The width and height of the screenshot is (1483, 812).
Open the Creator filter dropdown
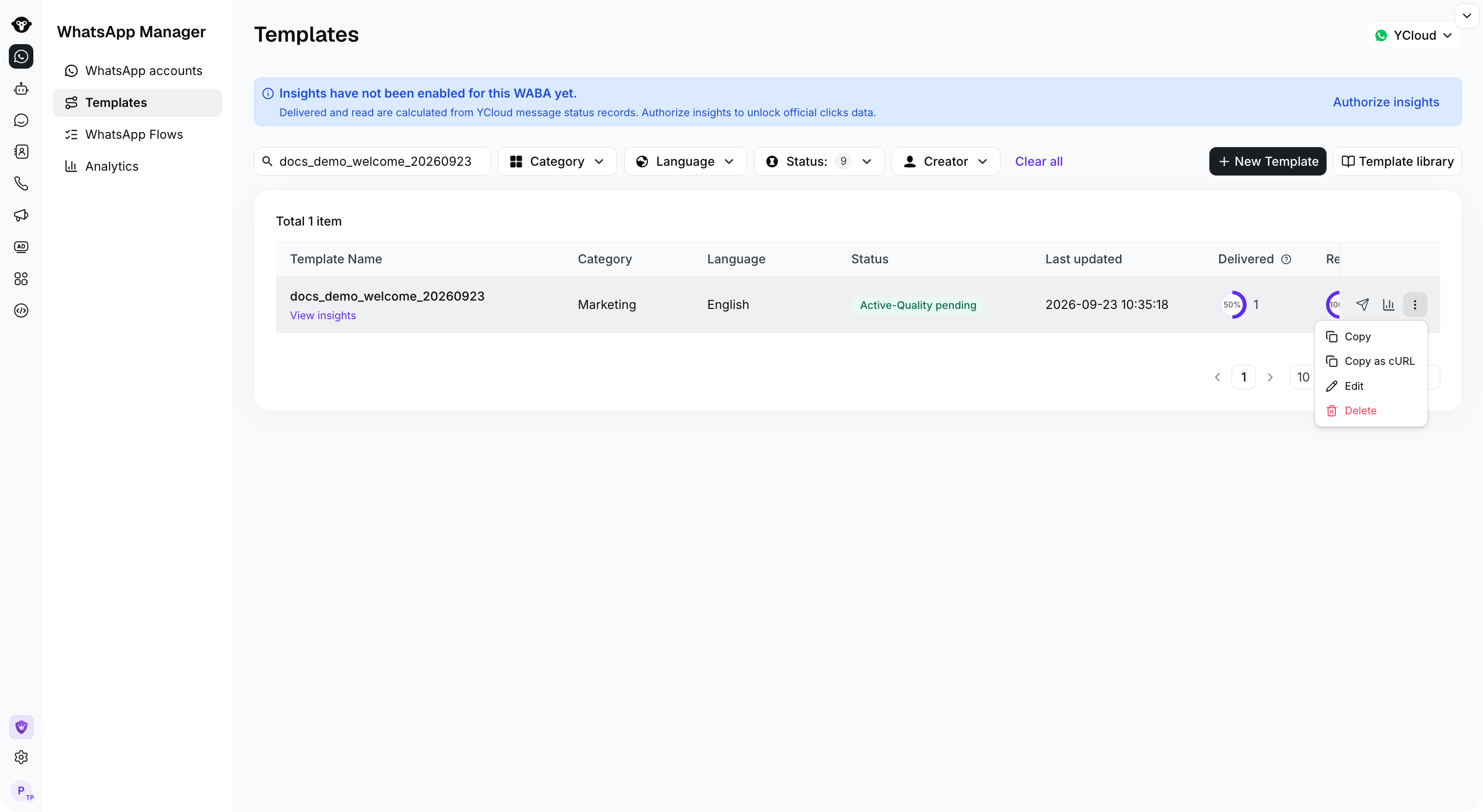coord(946,162)
